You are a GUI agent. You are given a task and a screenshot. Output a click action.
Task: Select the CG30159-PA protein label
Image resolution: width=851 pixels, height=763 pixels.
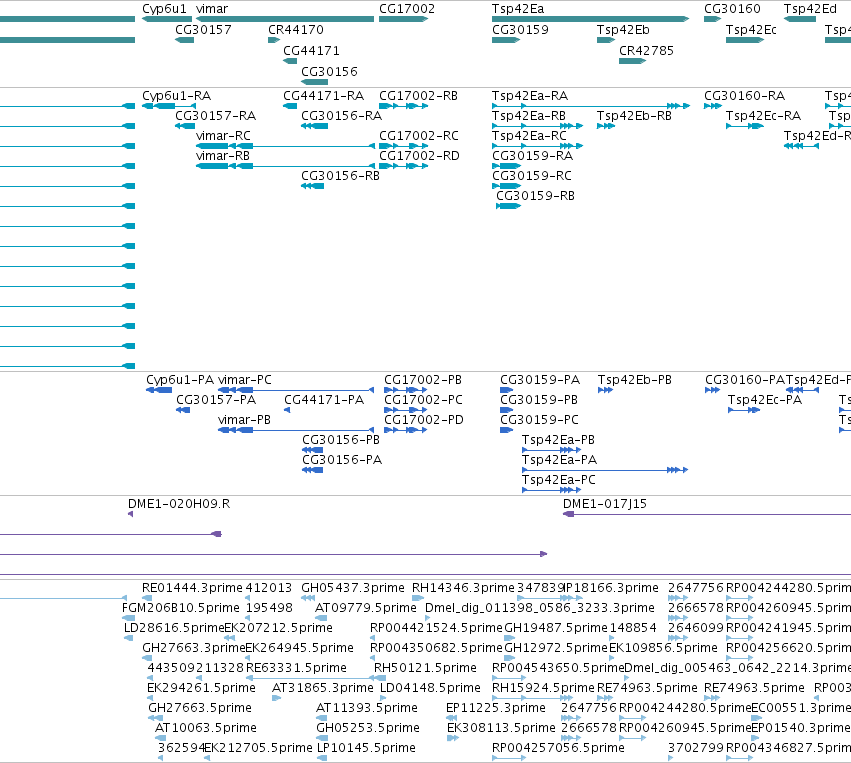tap(539, 380)
